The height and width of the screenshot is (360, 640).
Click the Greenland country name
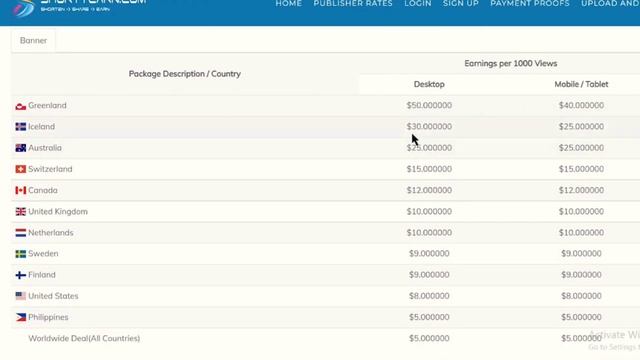click(47, 105)
